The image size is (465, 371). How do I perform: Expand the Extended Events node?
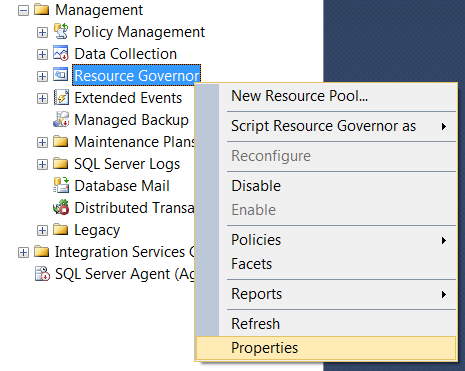coord(42,98)
